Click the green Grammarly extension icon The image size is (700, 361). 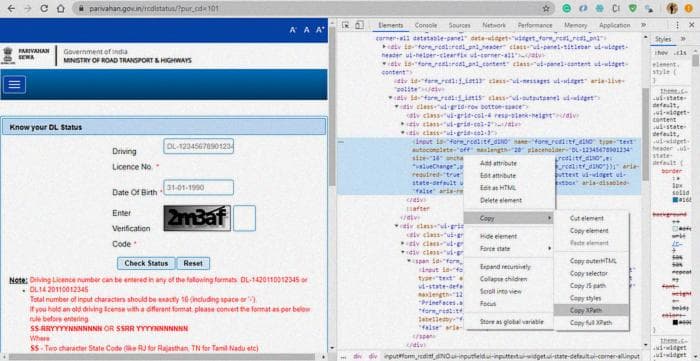567,8
